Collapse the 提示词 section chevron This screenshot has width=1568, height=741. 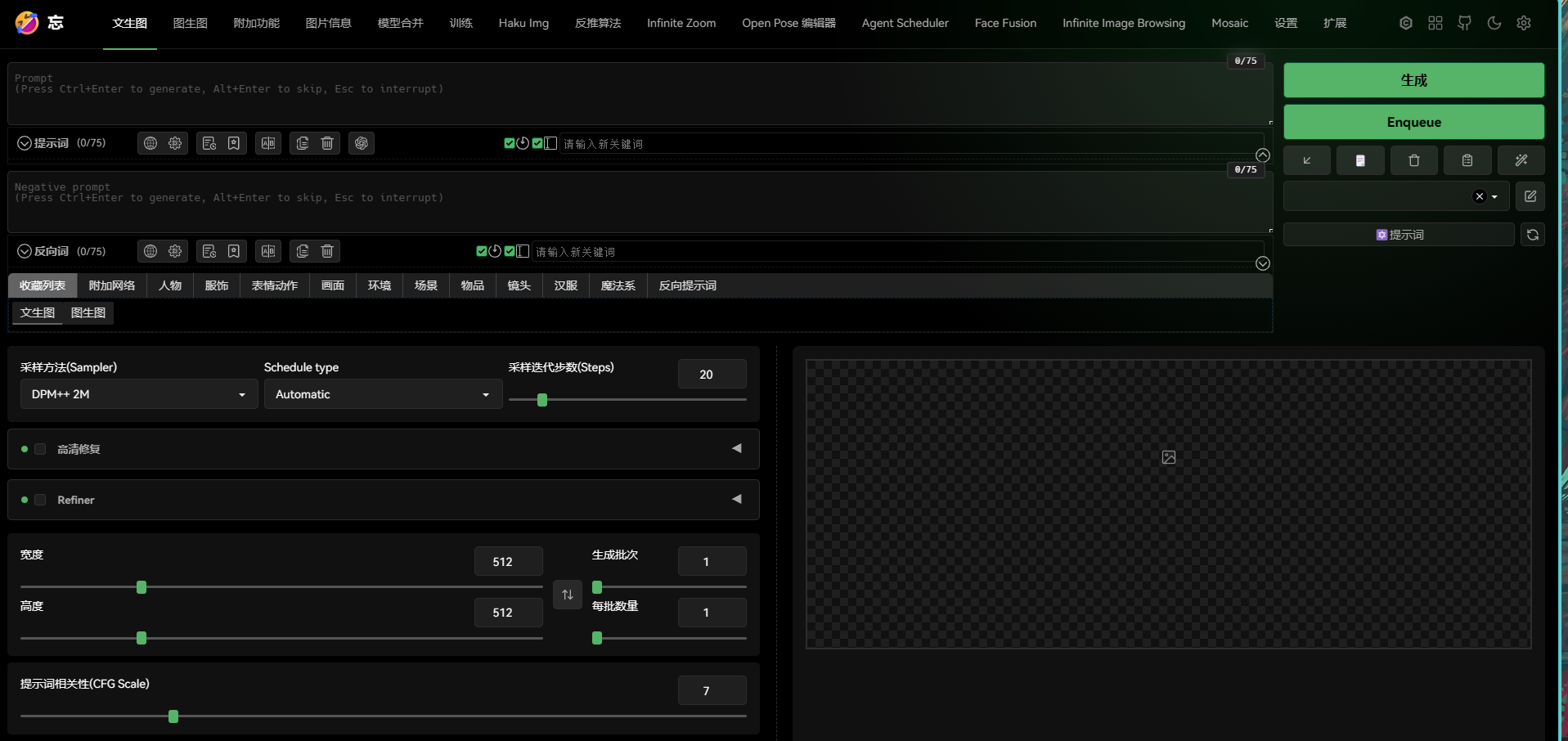click(x=25, y=143)
